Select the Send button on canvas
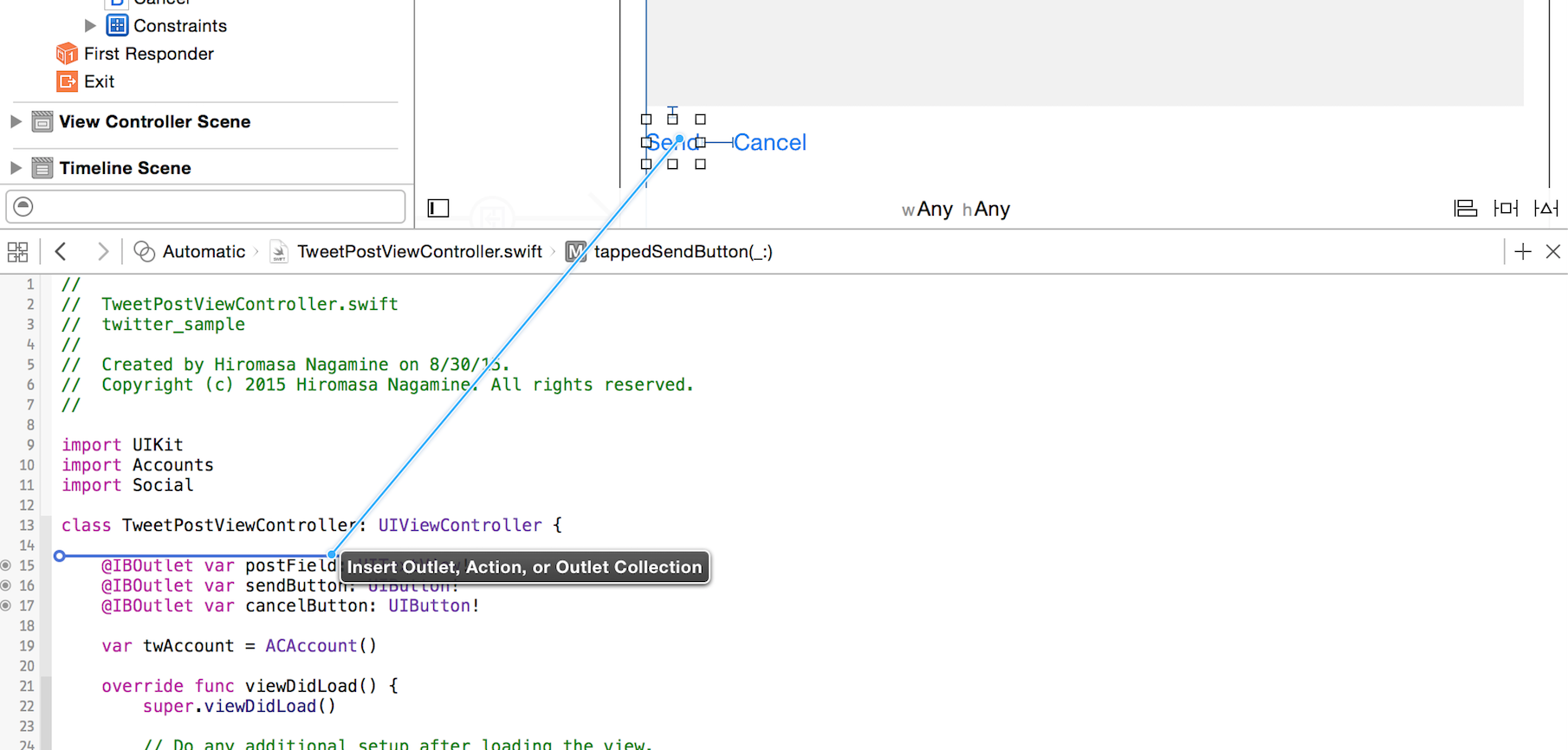The height and width of the screenshot is (750, 1568). click(673, 142)
